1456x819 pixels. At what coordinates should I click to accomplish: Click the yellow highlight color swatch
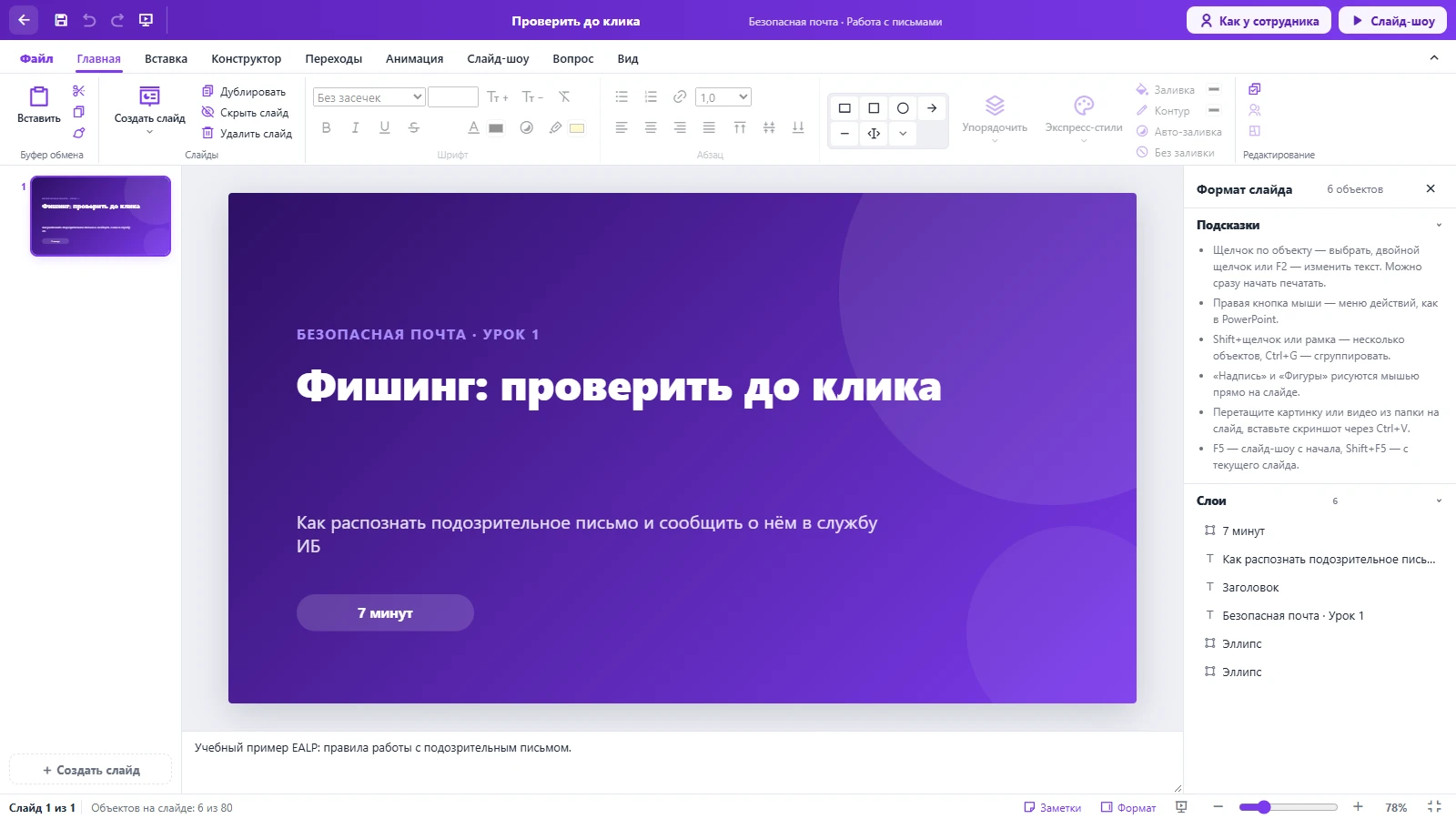[x=577, y=128]
